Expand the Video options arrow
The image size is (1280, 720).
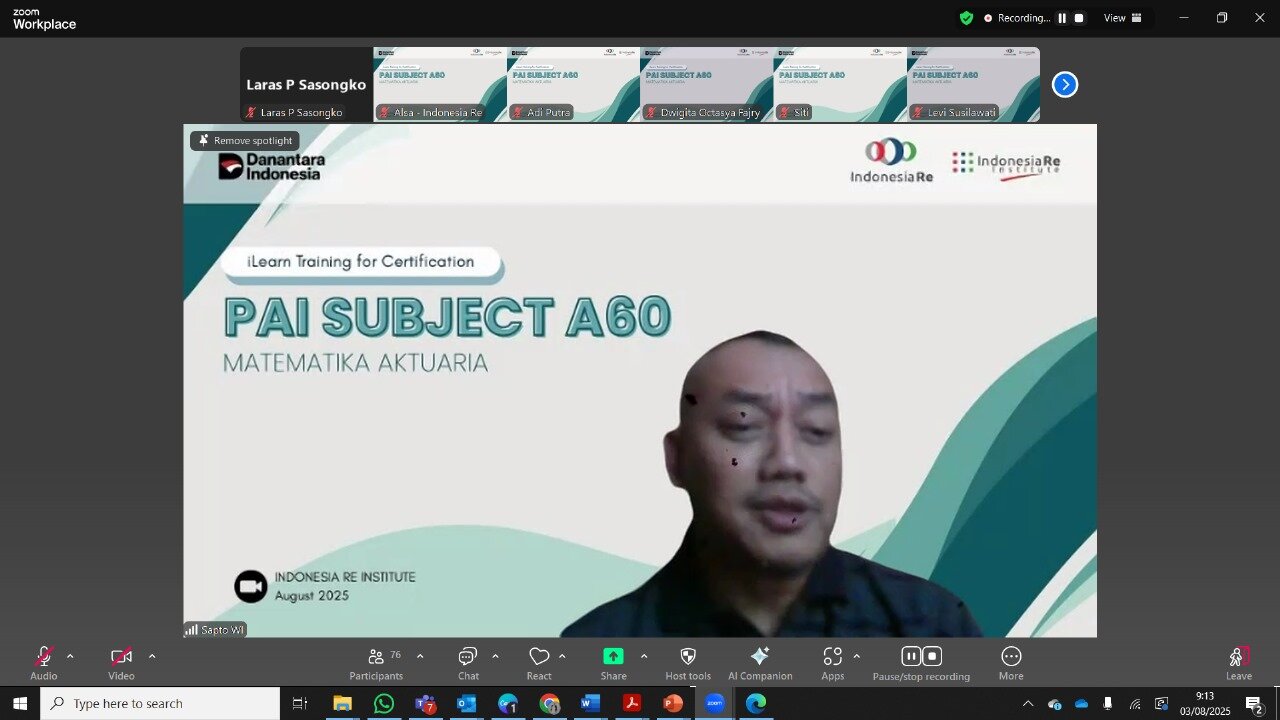pyautogui.click(x=152, y=657)
